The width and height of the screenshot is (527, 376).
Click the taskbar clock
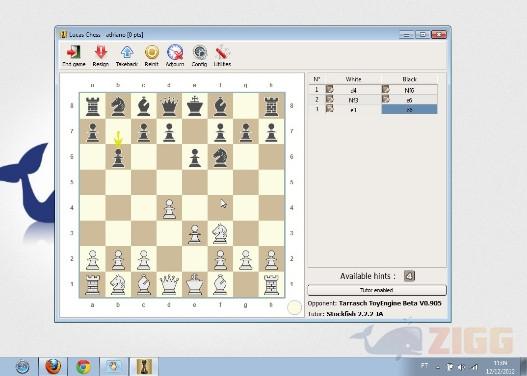[x=500, y=368]
